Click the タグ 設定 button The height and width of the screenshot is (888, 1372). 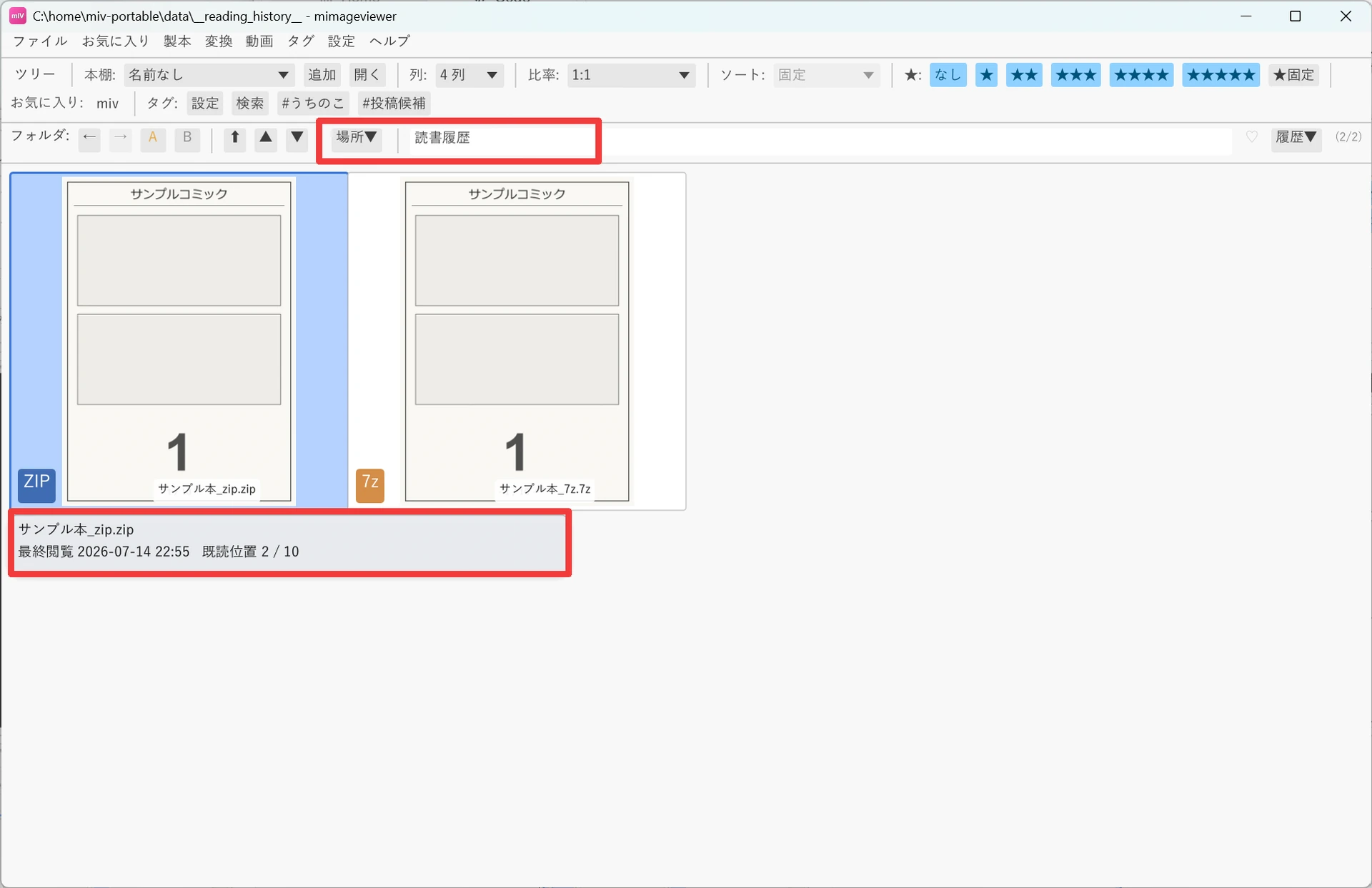(x=205, y=104)
